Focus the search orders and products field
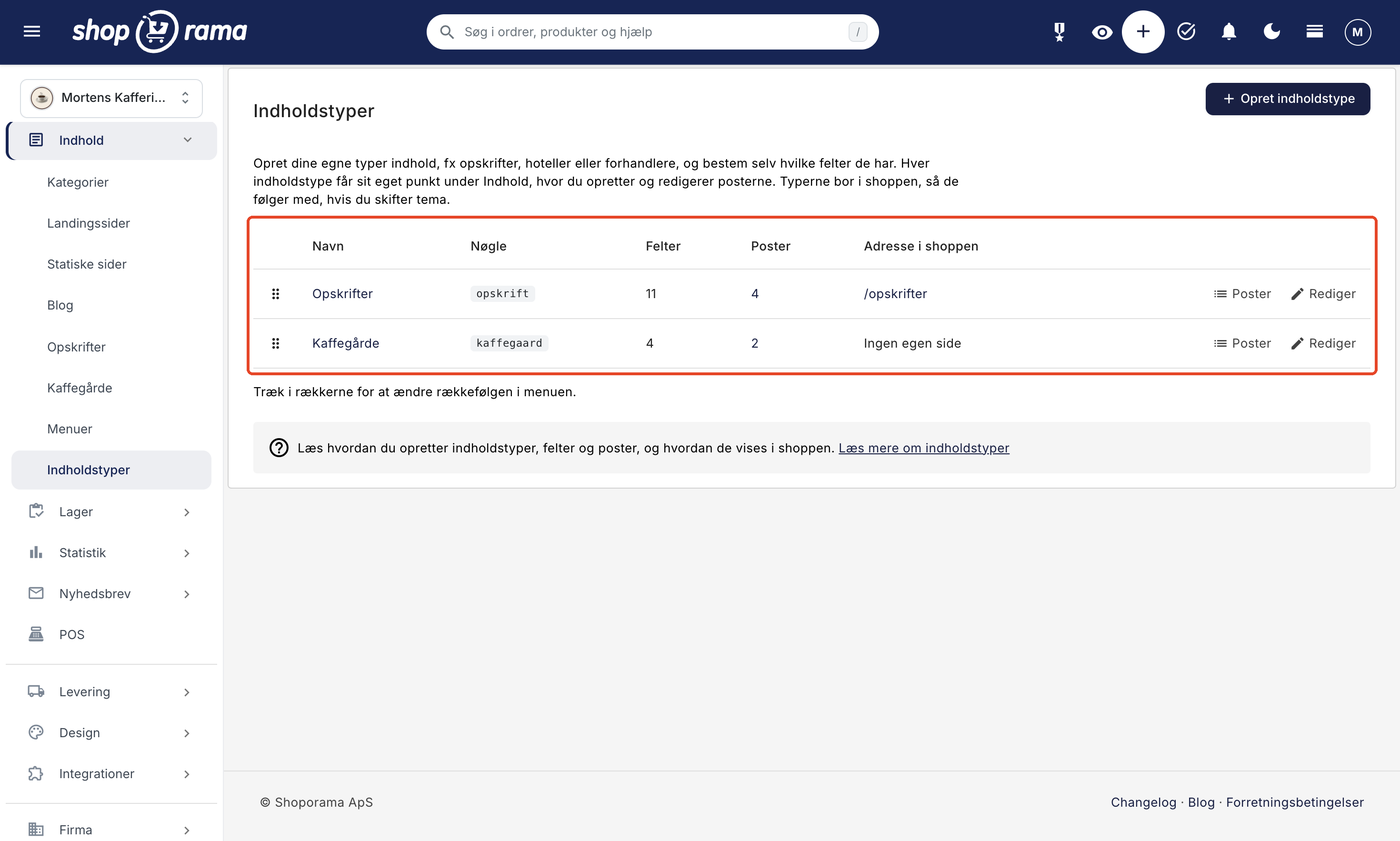 pyautogui.click(x=653, y=32)
